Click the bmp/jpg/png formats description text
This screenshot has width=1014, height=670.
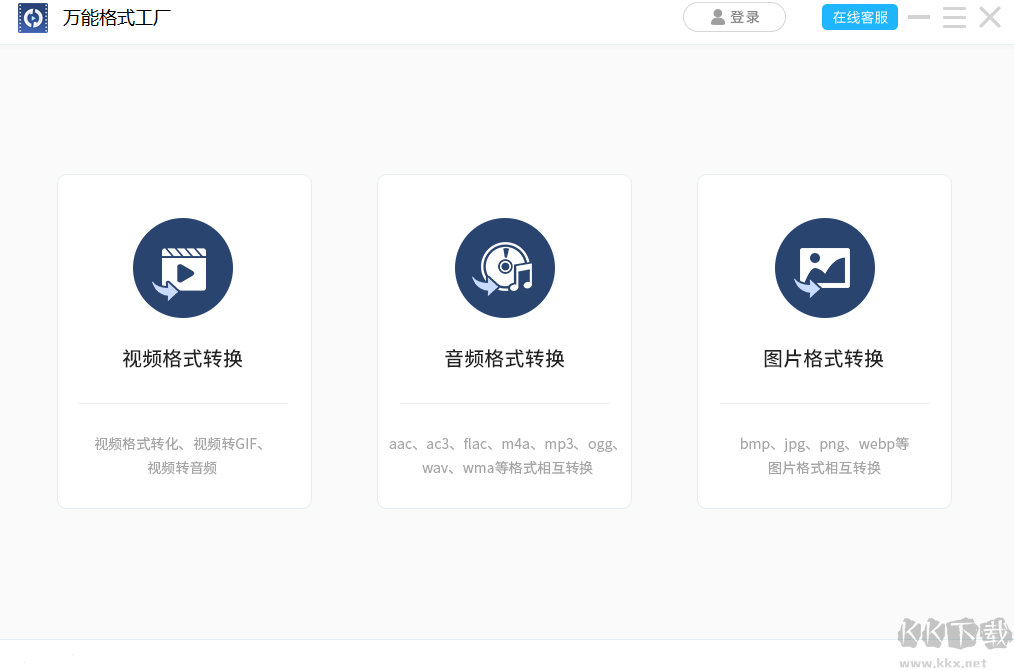coord(824,455)
